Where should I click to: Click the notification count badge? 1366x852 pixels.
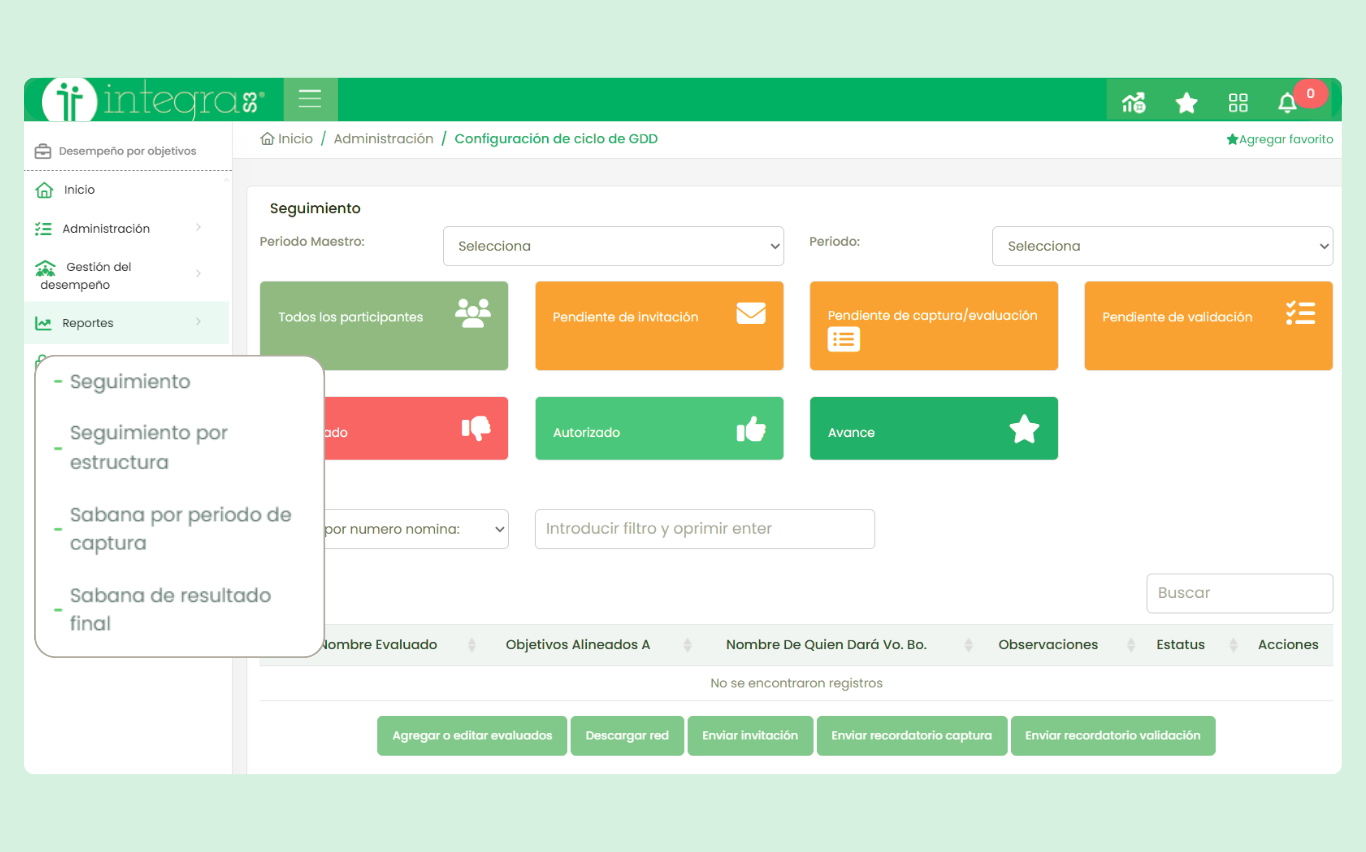(x=1311, y=94)
